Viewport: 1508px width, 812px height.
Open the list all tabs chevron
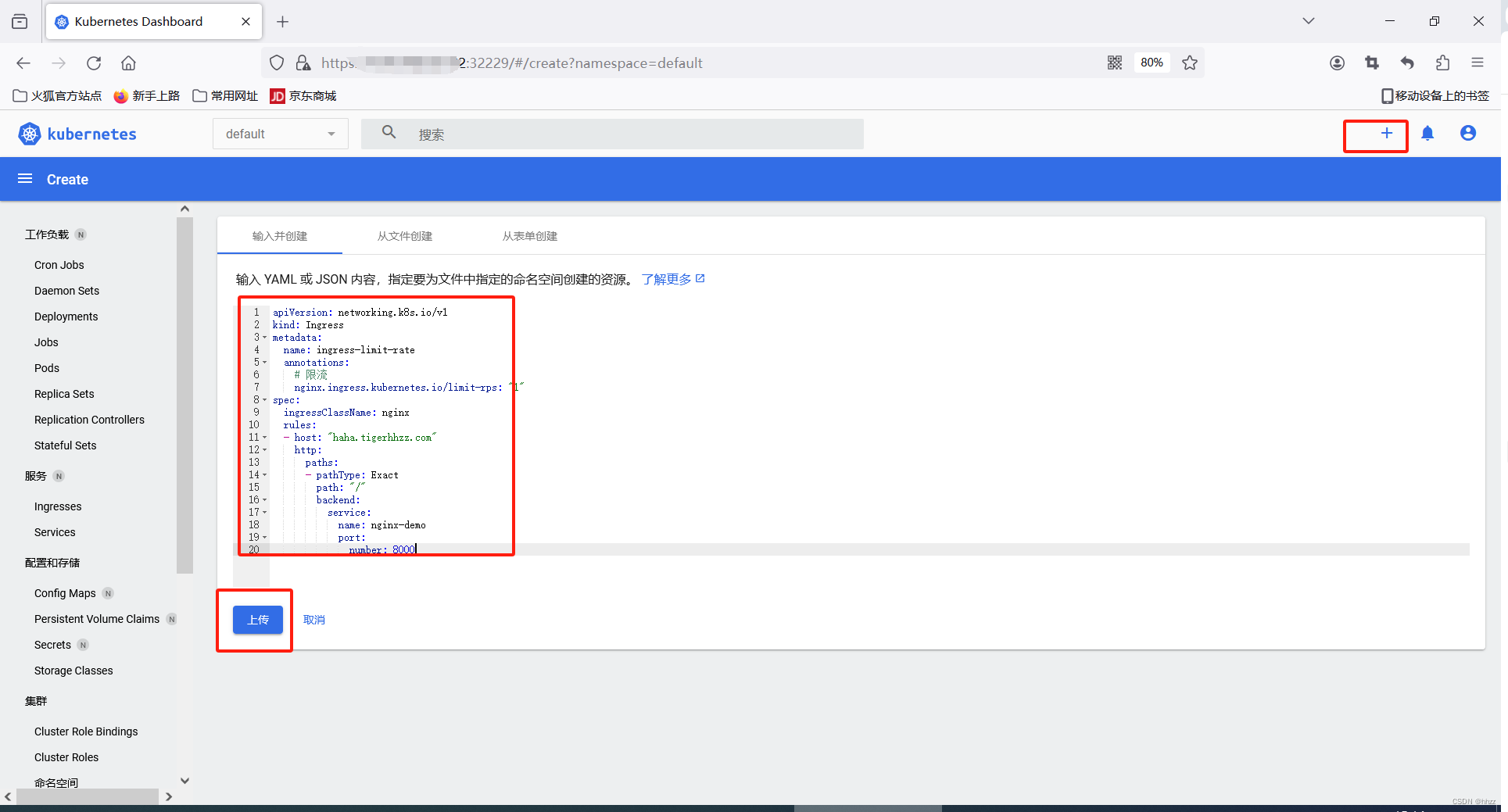(1309, 21)
